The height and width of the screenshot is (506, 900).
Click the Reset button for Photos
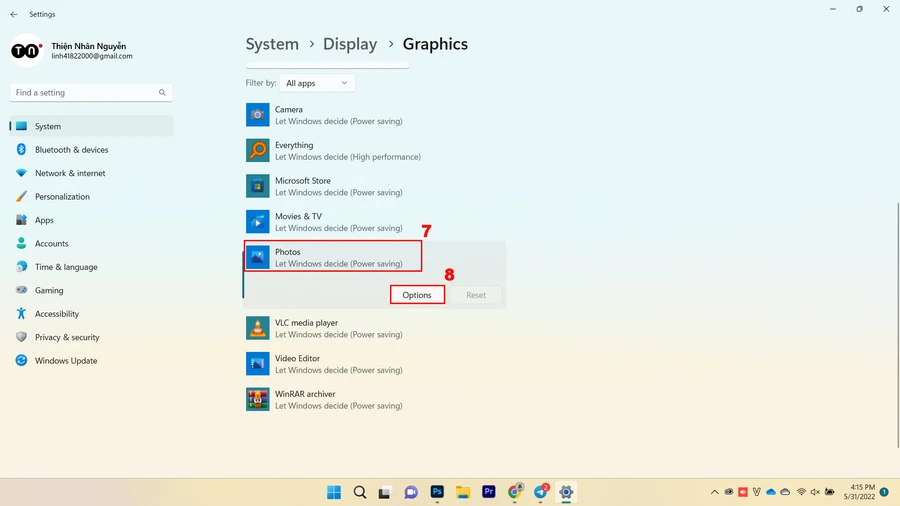476,295
